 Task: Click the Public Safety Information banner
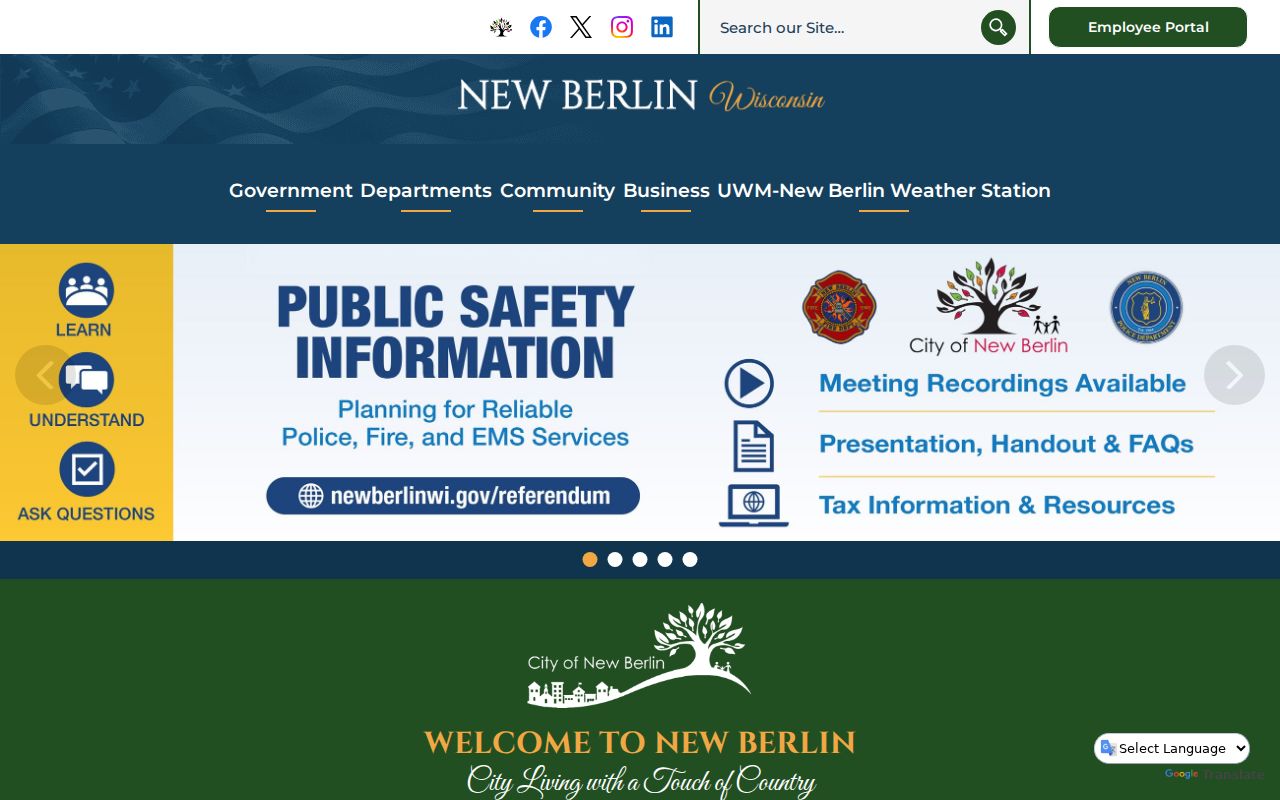640,392
